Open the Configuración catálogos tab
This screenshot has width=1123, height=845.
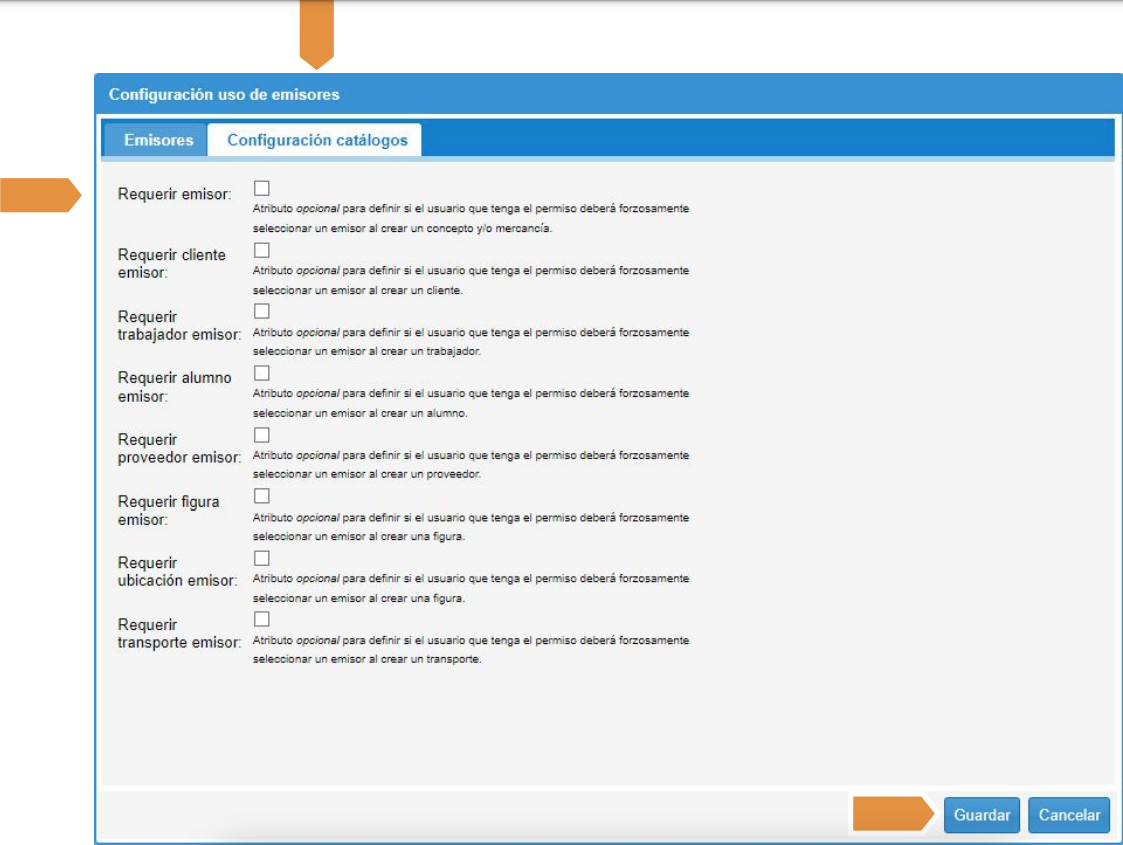tap(317, 140)
